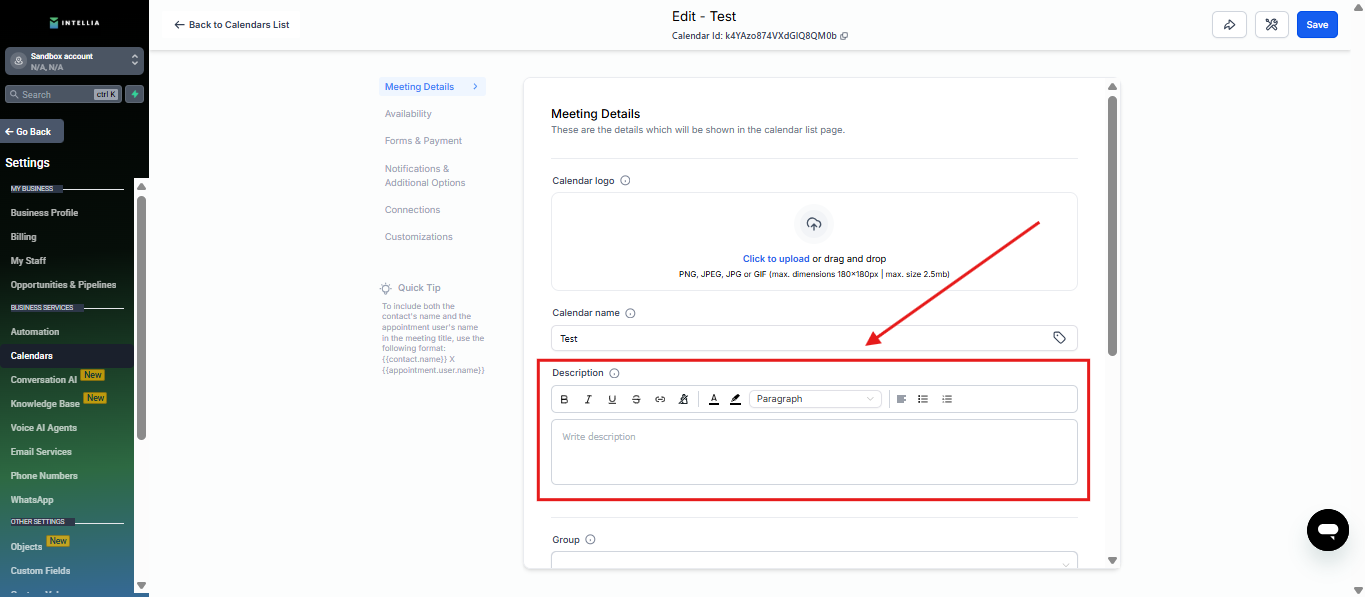Image resolution: width=1365 pixels, height=597 pixels.
Task: Open the Paragraph style dropdown
Action: [815, 399]
